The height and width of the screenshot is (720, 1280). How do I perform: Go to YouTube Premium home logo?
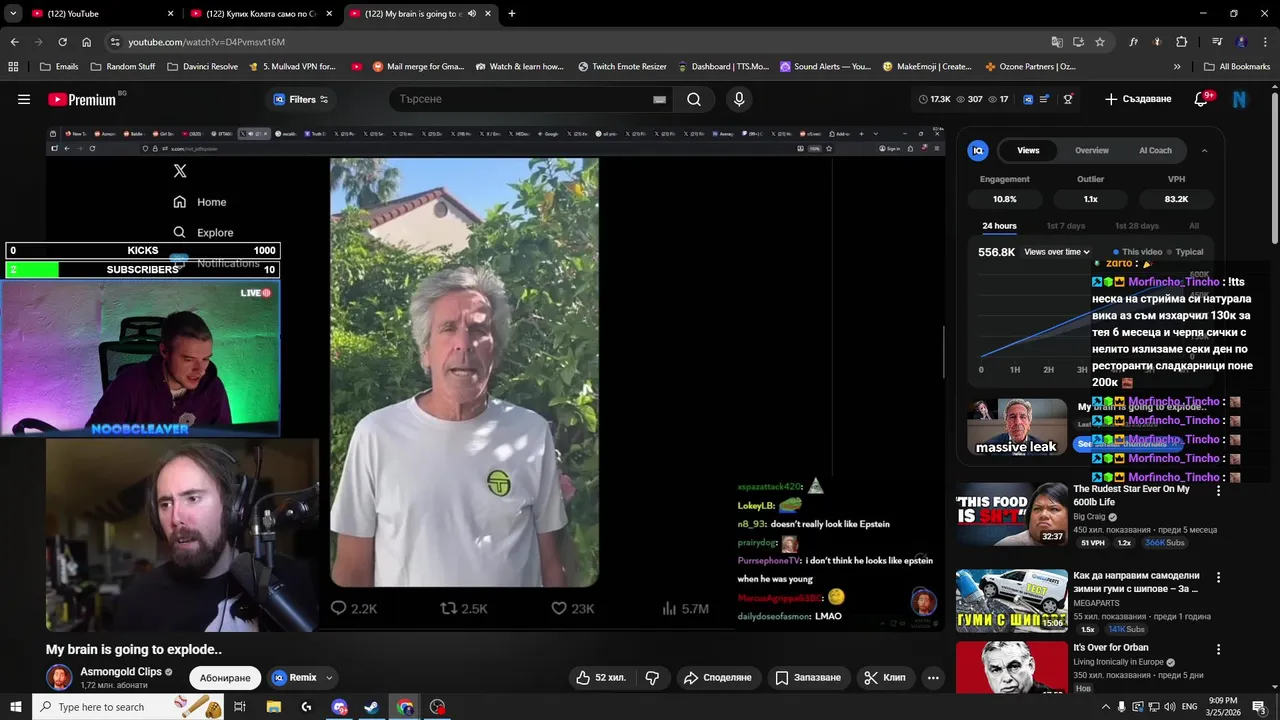(x=82, y=99)
